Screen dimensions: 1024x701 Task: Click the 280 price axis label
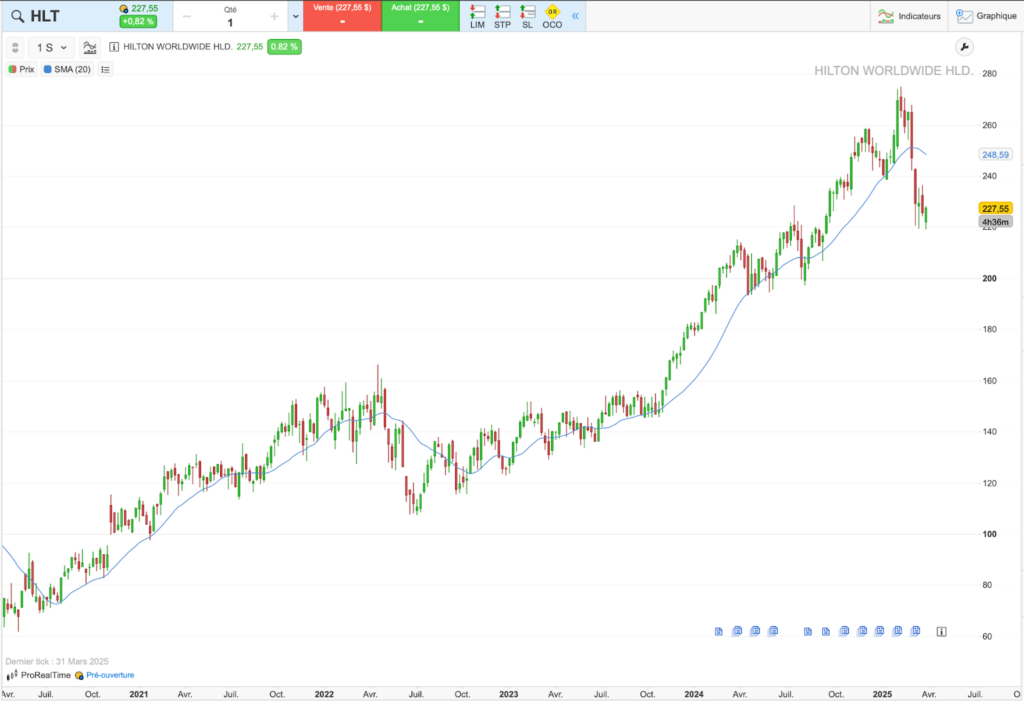(x=989, y=74)
